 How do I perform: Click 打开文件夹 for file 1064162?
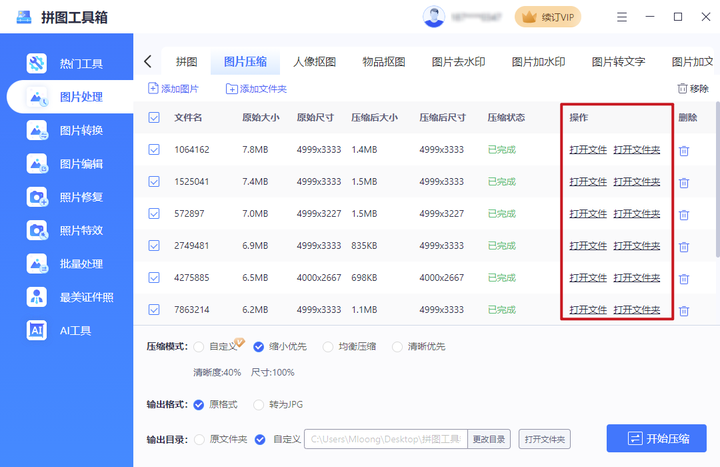tap(637, 150)
